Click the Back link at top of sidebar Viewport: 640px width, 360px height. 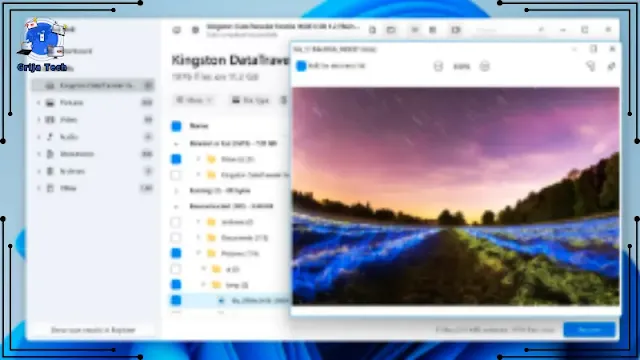coord(69,29)
